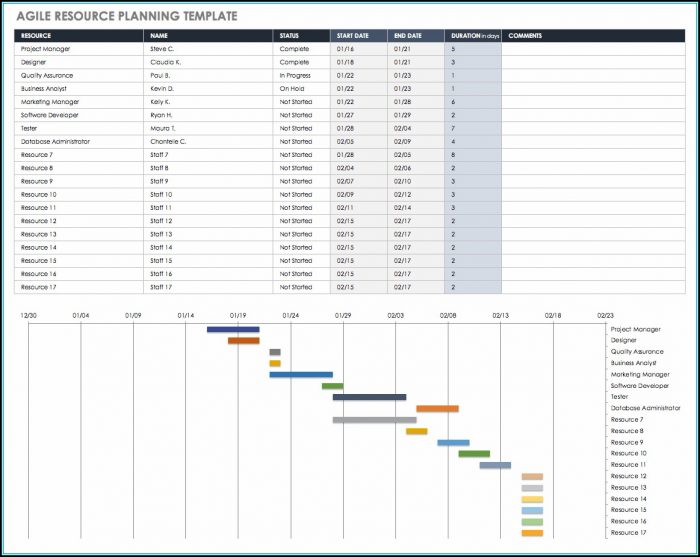Click the Complete status for Project Manager

[301, 49]
